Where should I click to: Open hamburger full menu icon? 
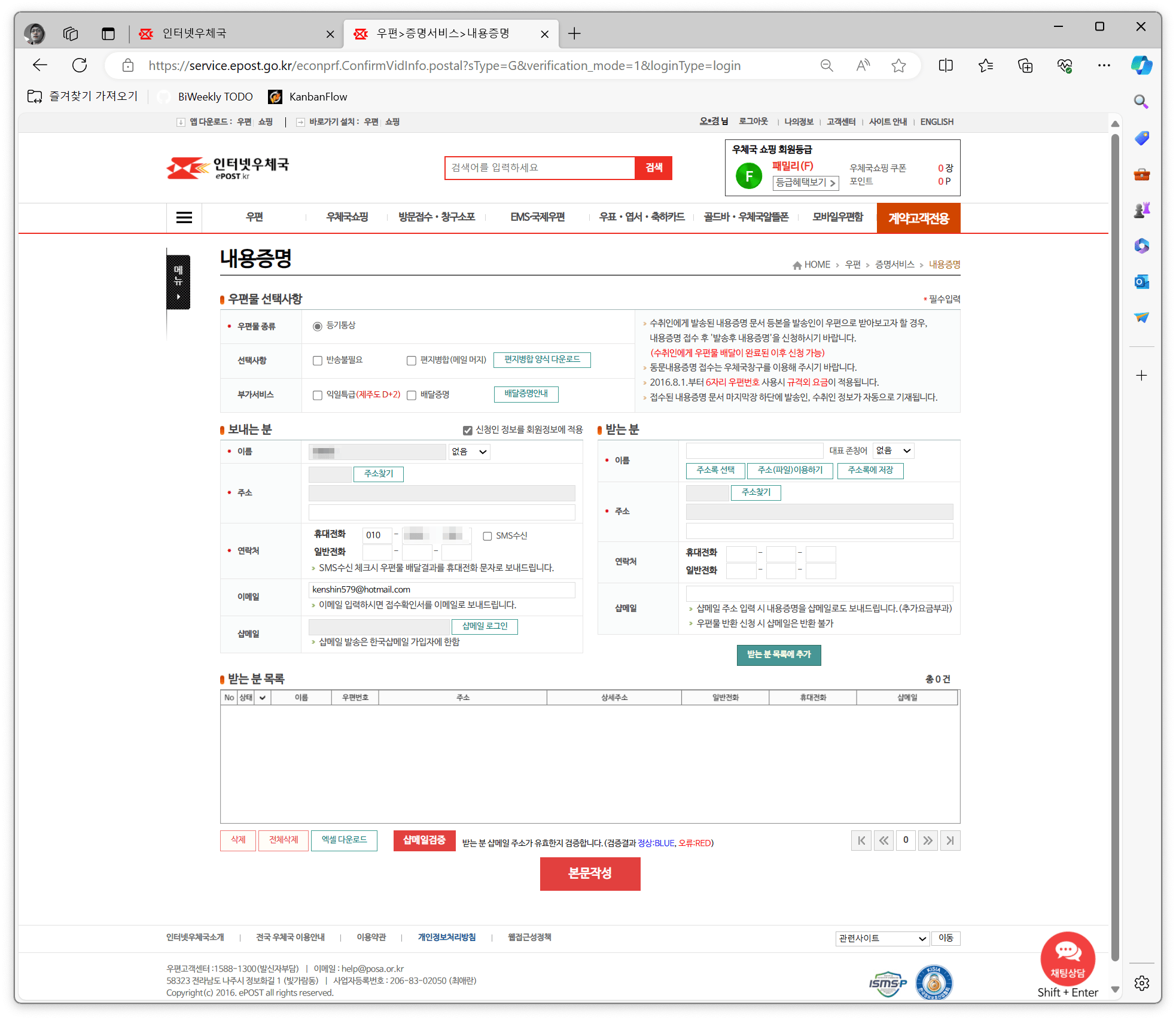(184, 218)
